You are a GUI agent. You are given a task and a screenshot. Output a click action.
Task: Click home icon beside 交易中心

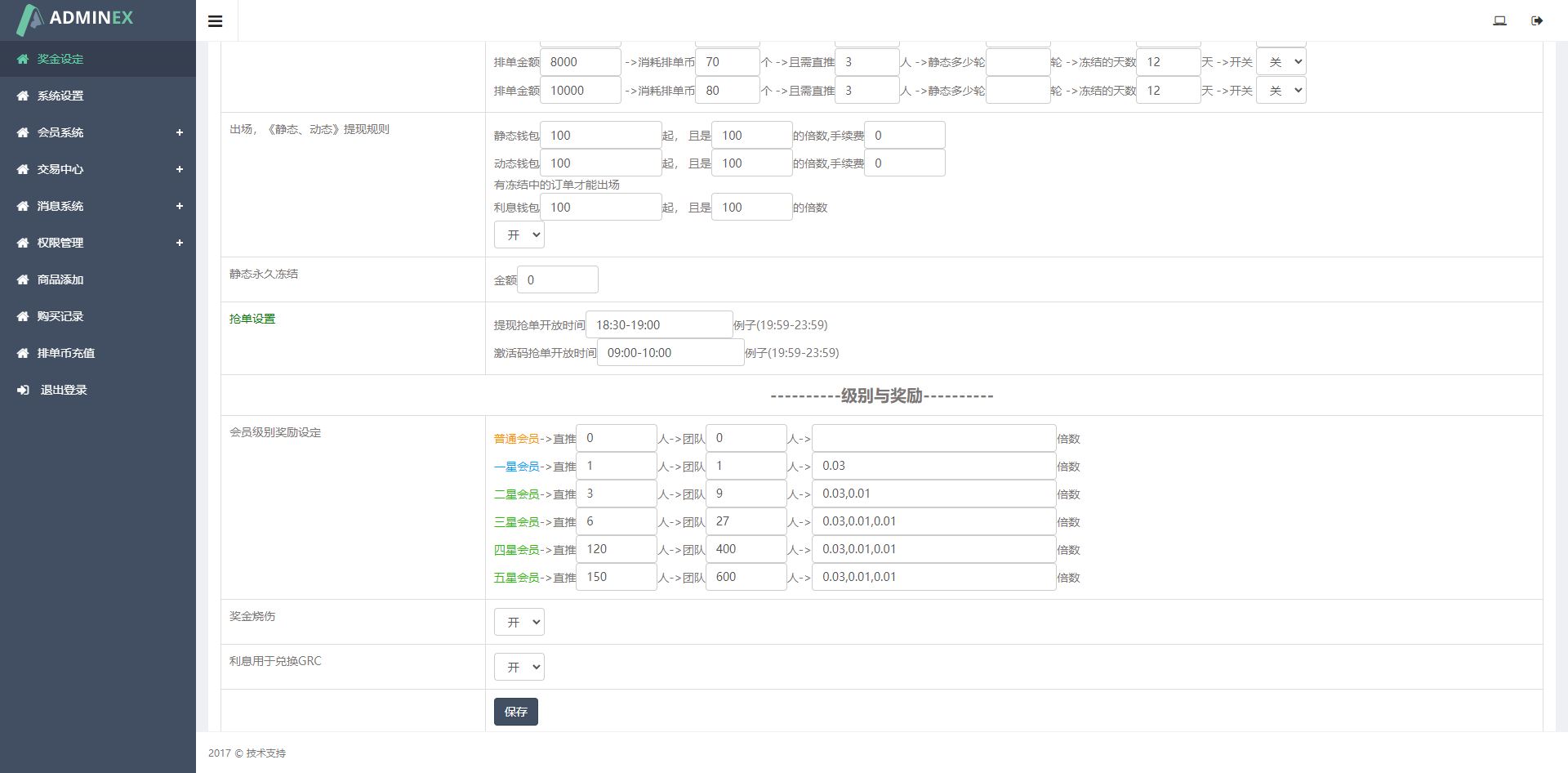point(23,169)
